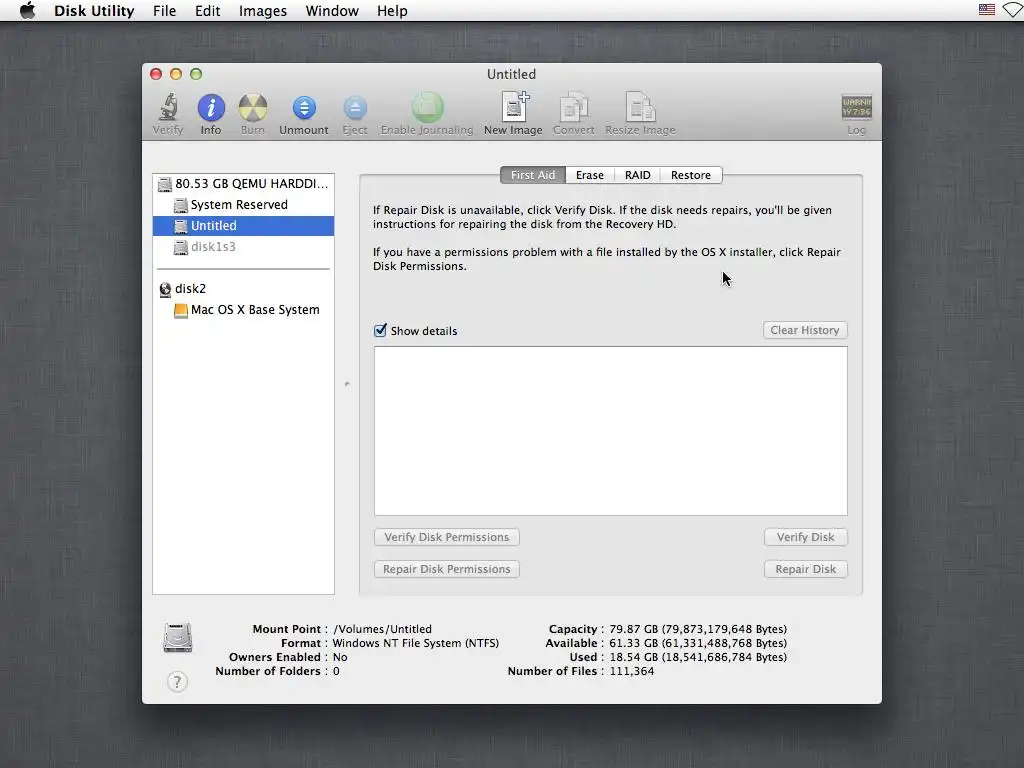Open the help question mark button

click(177, 682)
